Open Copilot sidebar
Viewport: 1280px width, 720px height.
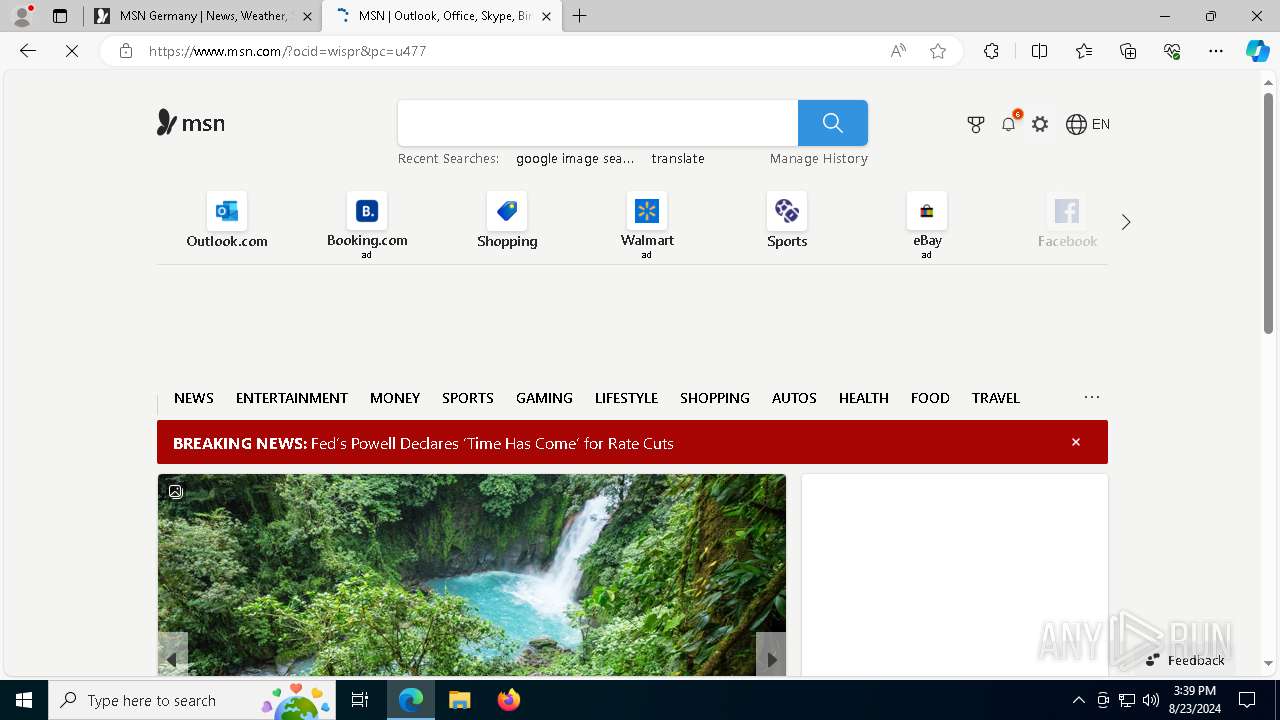tap(1257, 51)
